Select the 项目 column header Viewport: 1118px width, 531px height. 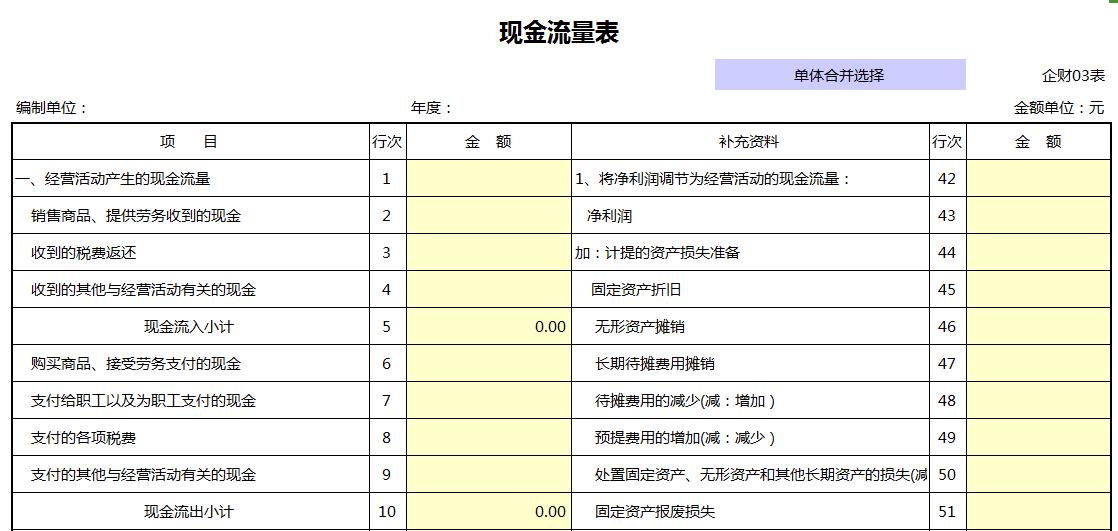click(x=190, y=142)
